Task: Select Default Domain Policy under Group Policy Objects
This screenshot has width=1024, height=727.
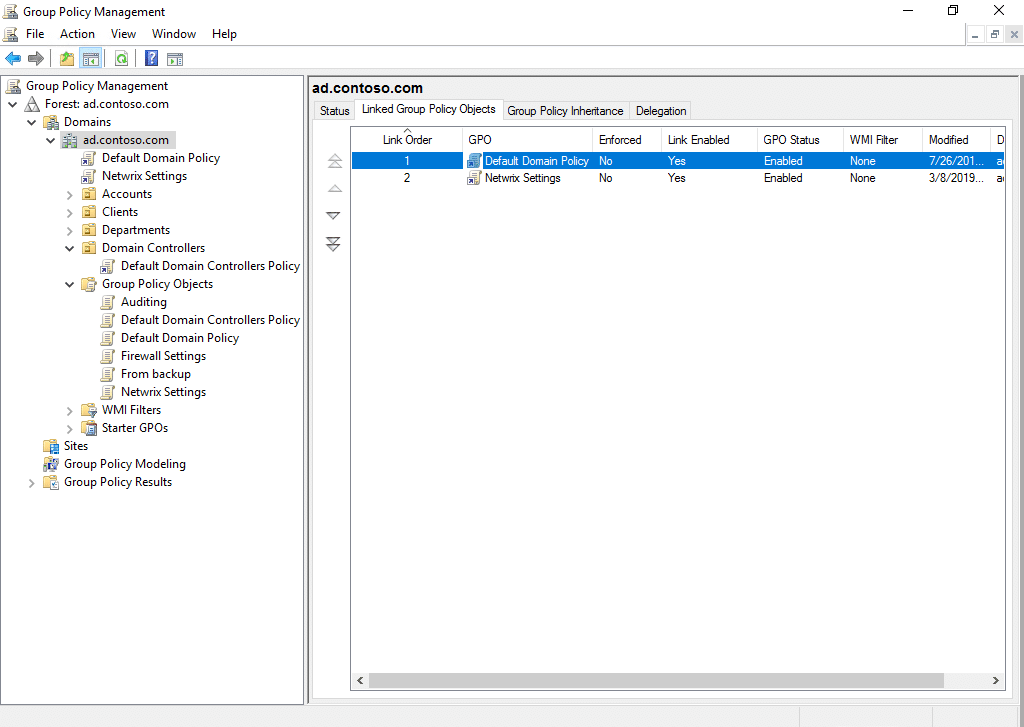Action: pyautogui.click(x=180, y=338)
